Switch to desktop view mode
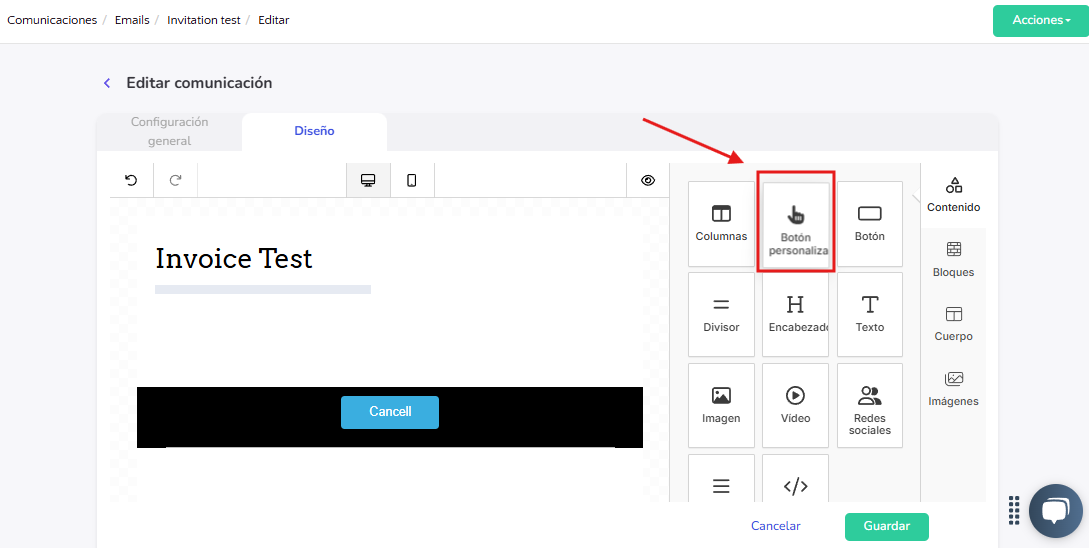1089x548 pixels. (368, 180)
